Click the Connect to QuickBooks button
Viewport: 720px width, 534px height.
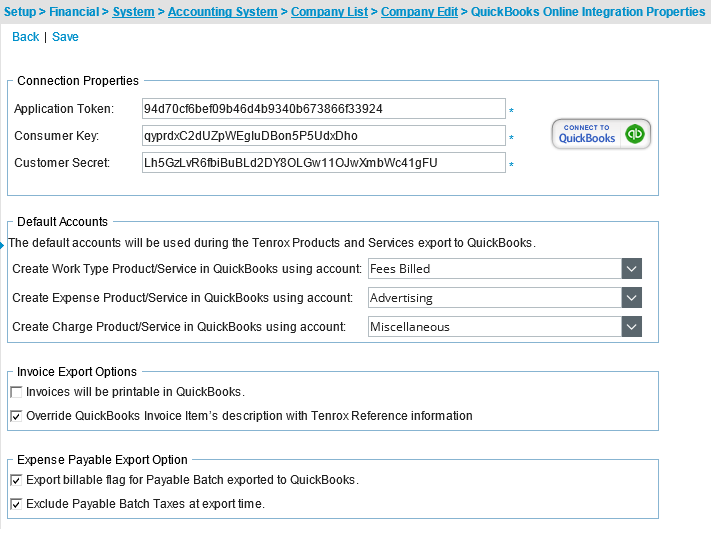(601, 134)
